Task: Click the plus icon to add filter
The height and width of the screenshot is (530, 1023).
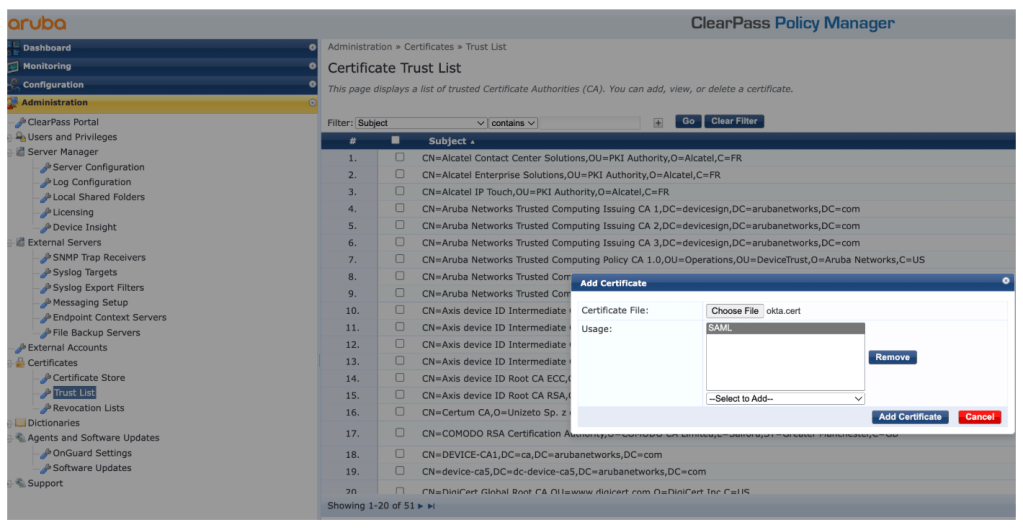Action: (658, 122)
